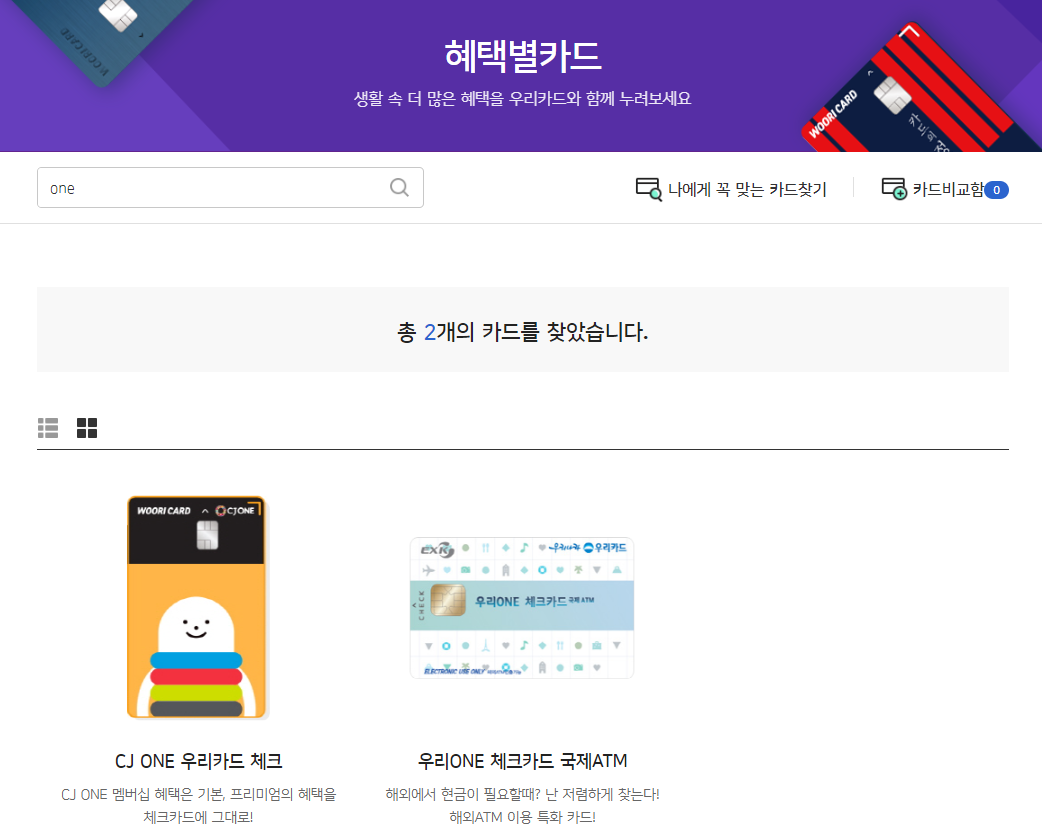Toggle grid view for search results

coord(87,427)
